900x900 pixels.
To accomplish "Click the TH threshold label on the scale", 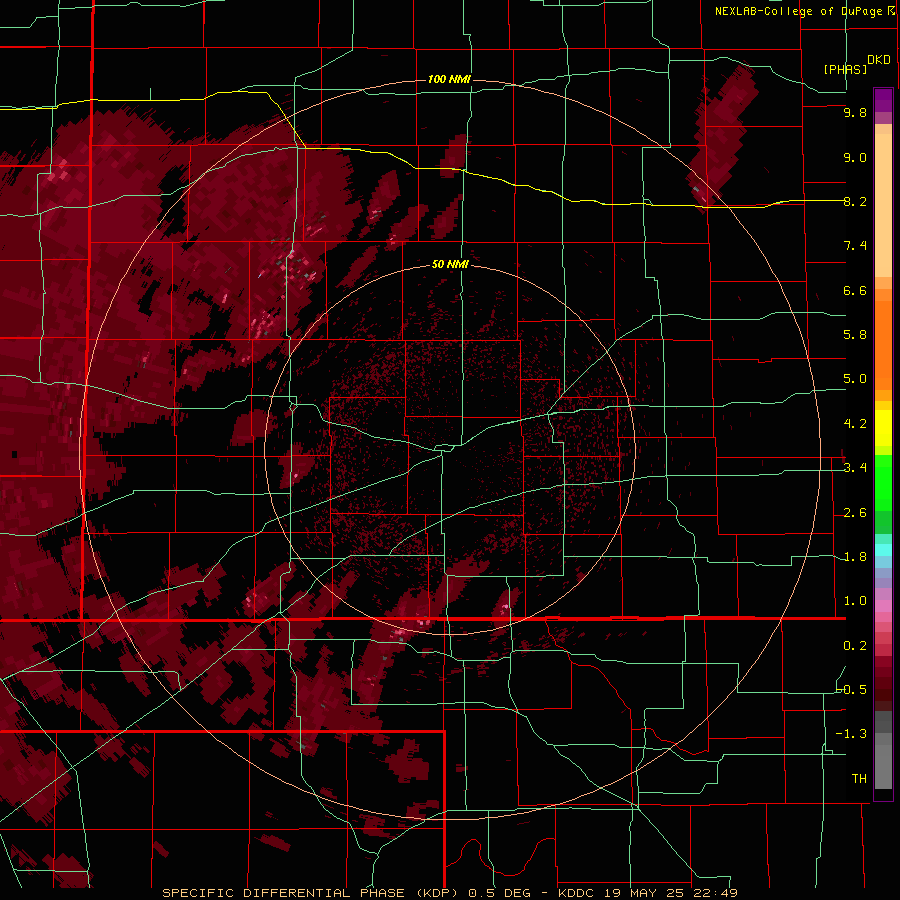I will 859,779.
